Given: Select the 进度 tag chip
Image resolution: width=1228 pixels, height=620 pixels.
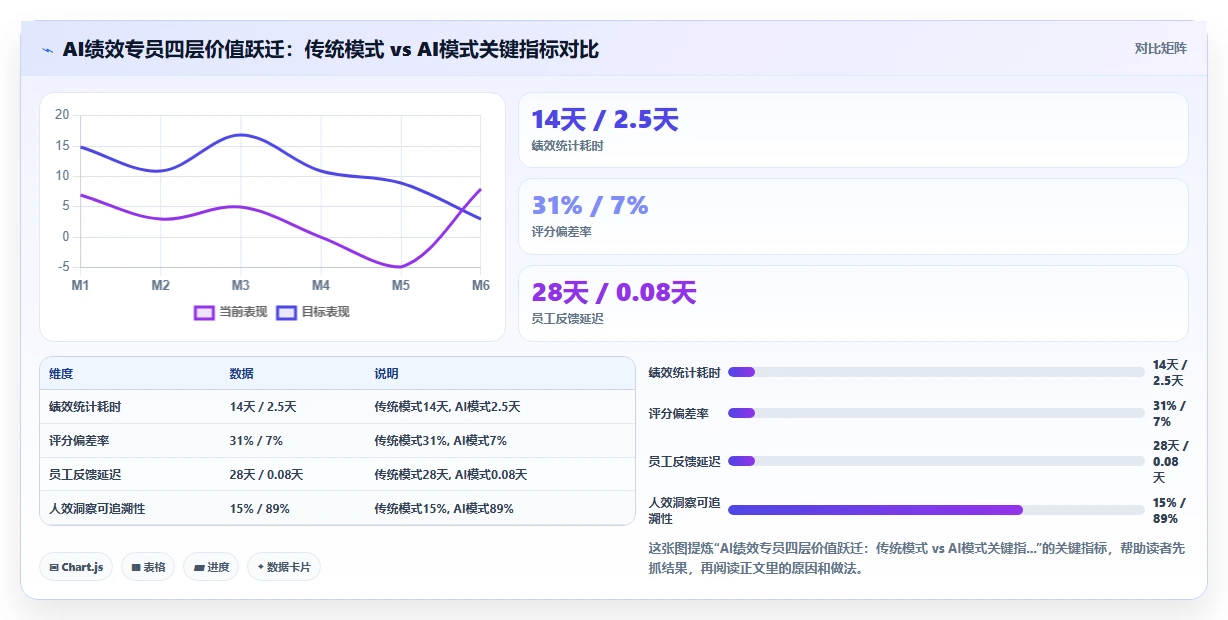Looking at the screenshot, I should pyautogui.click(x=211, y=567).
